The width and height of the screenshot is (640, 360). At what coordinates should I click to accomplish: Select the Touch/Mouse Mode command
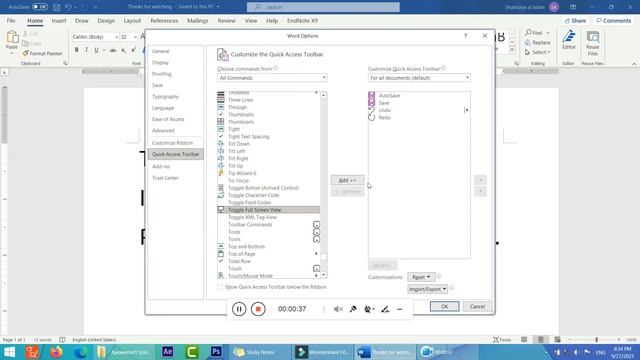(269, 276)
